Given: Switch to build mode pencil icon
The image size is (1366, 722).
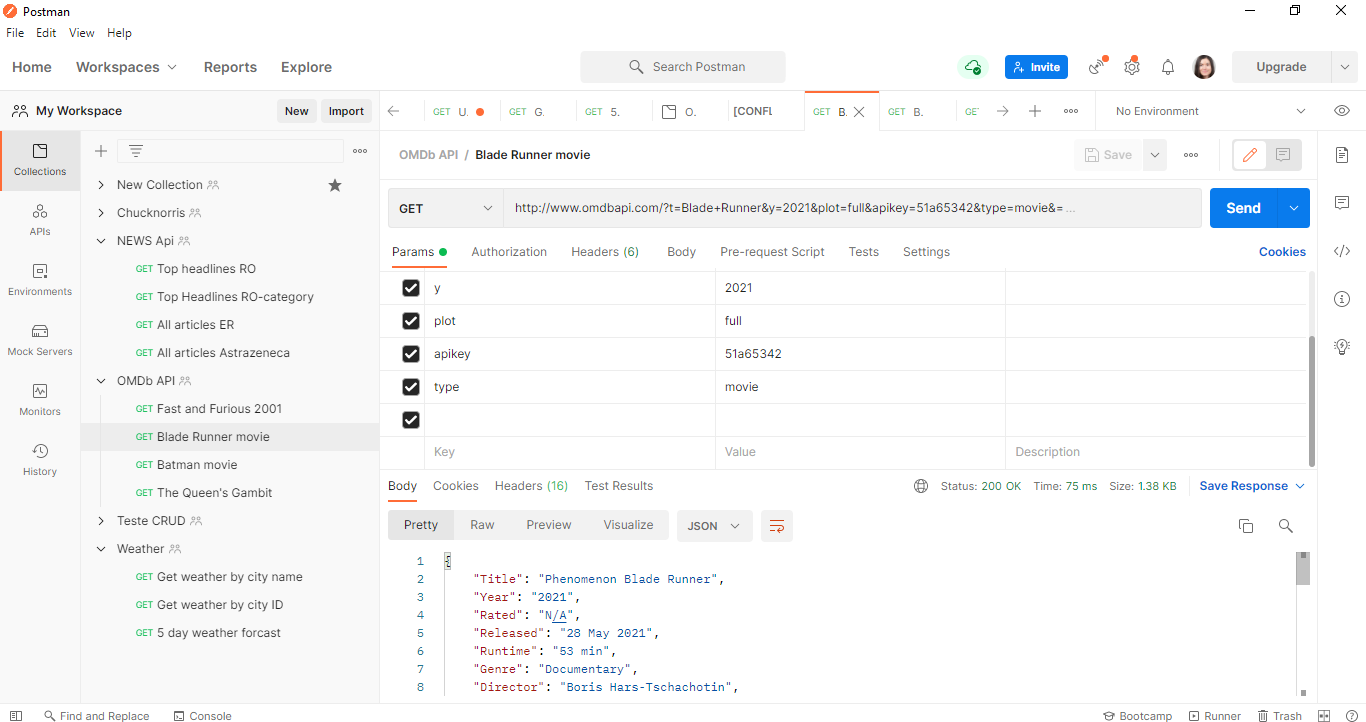Looking at the screenshot, I should (1250, 155).
